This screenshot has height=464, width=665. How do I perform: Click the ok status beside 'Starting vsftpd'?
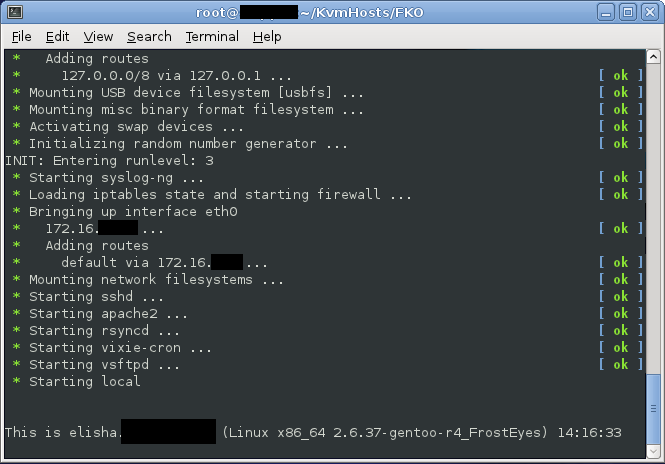tap(621, 364)
